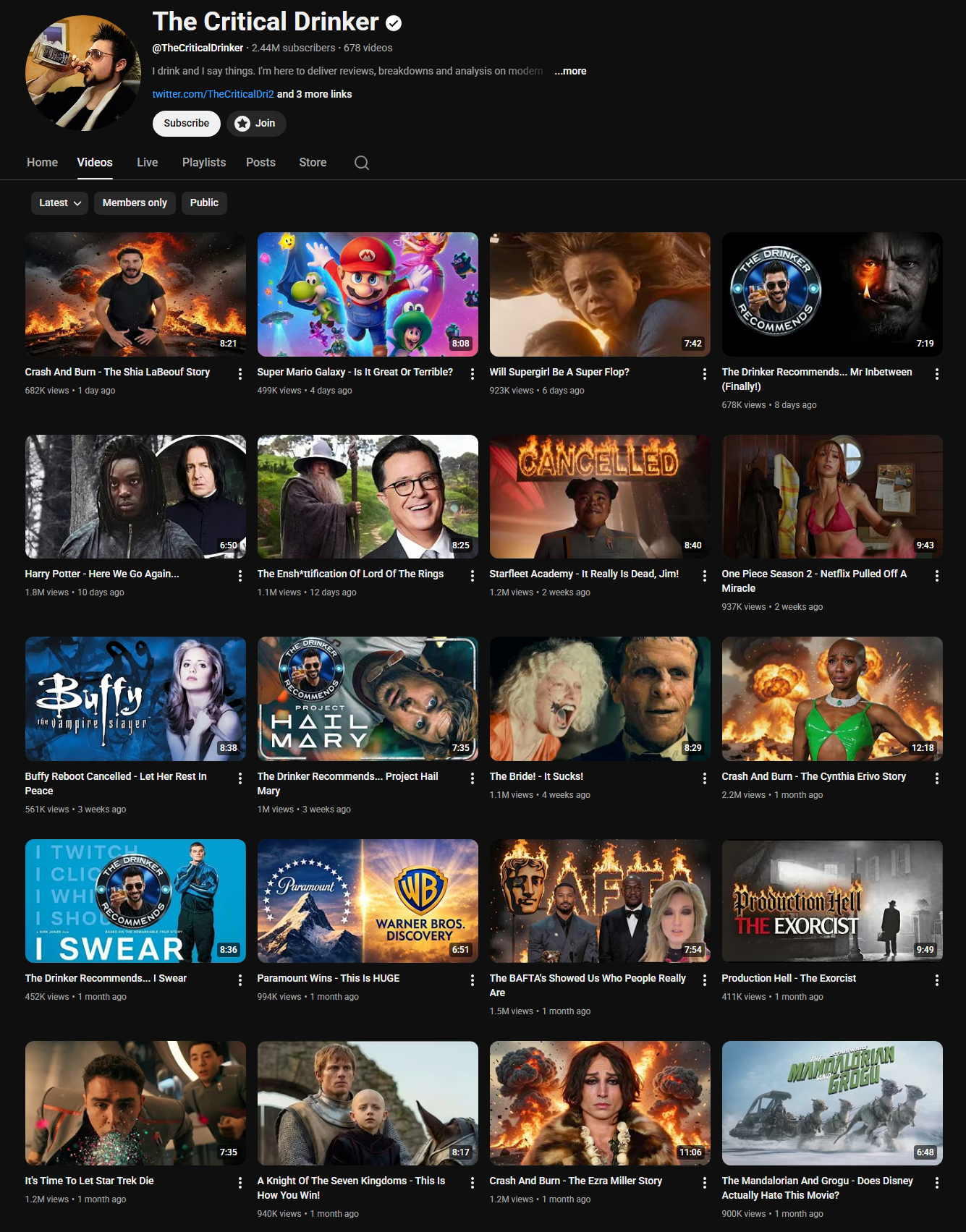Open options menu for Mandalorian And Grogu video
Viewport: 966px width, 1232px height.
[x=937, y=1182]
